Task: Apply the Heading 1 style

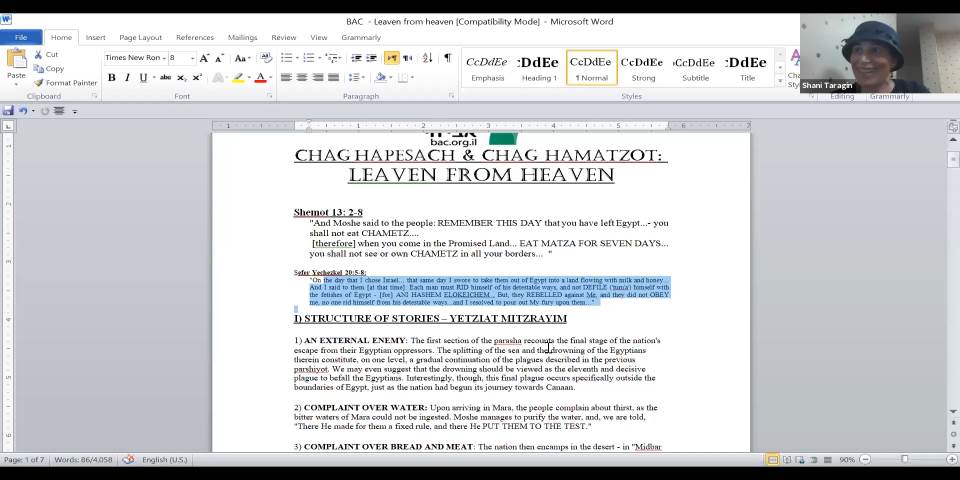Action: click(538, 67)
